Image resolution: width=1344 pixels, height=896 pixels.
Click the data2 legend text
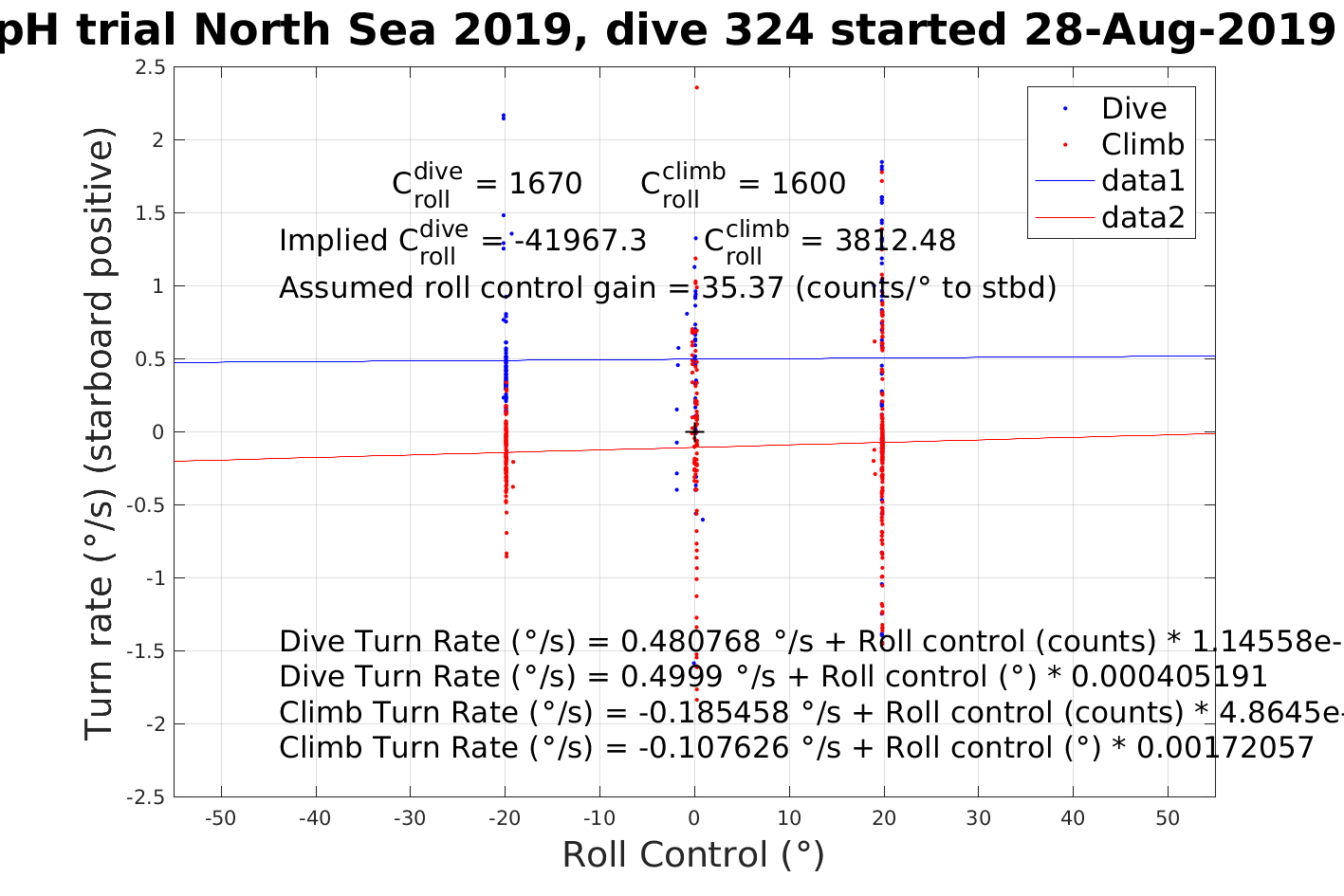[1143, 218]
